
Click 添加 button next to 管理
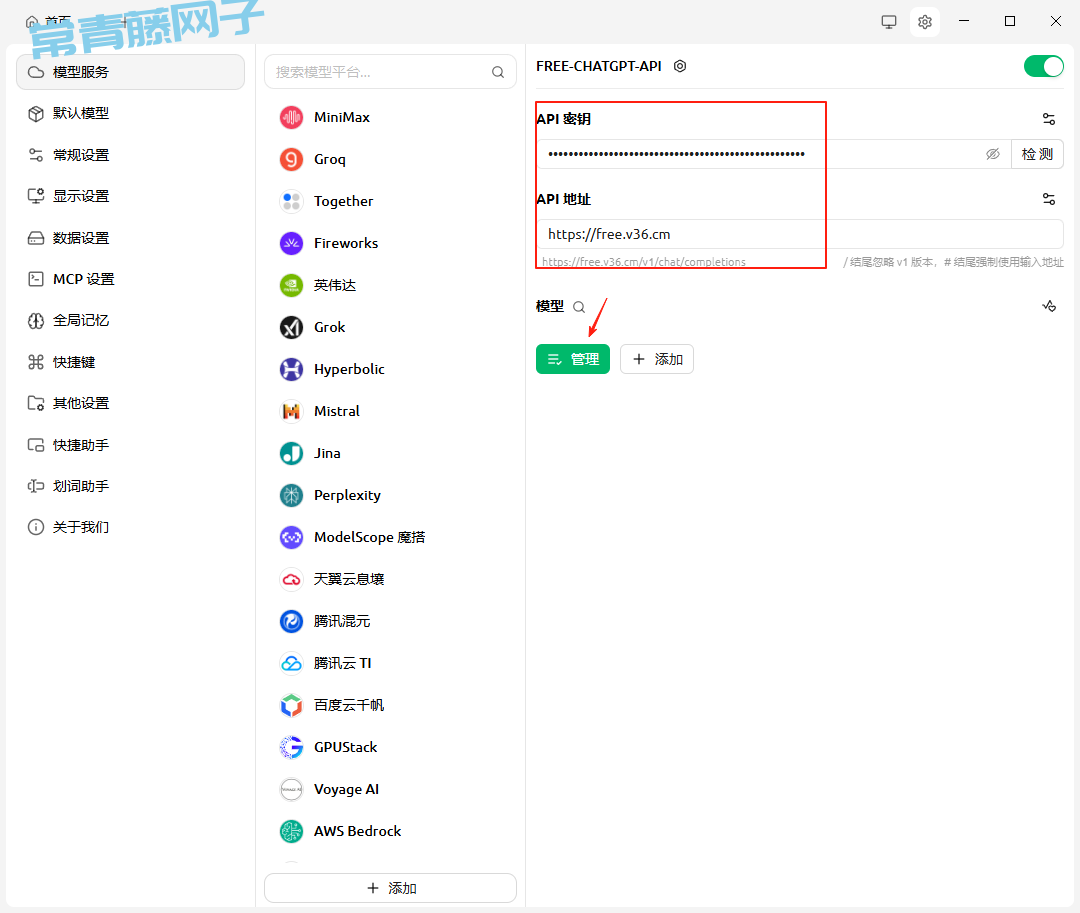(x=657, y=359)
